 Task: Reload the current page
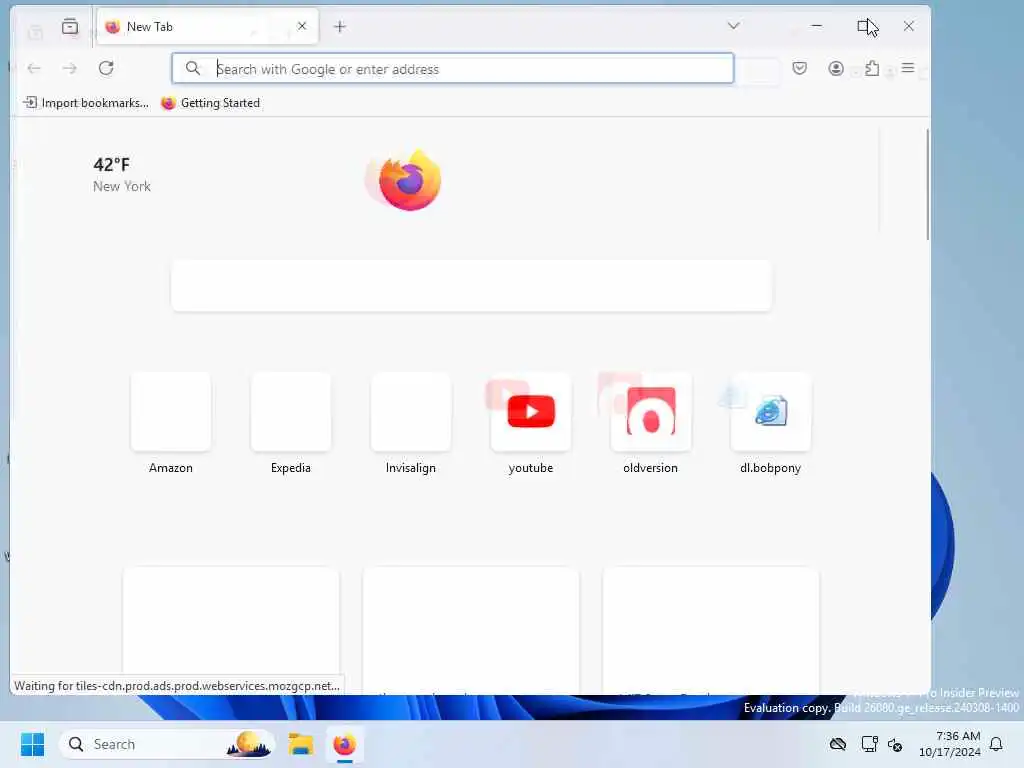pyautogui.click(x=106, y=69)
